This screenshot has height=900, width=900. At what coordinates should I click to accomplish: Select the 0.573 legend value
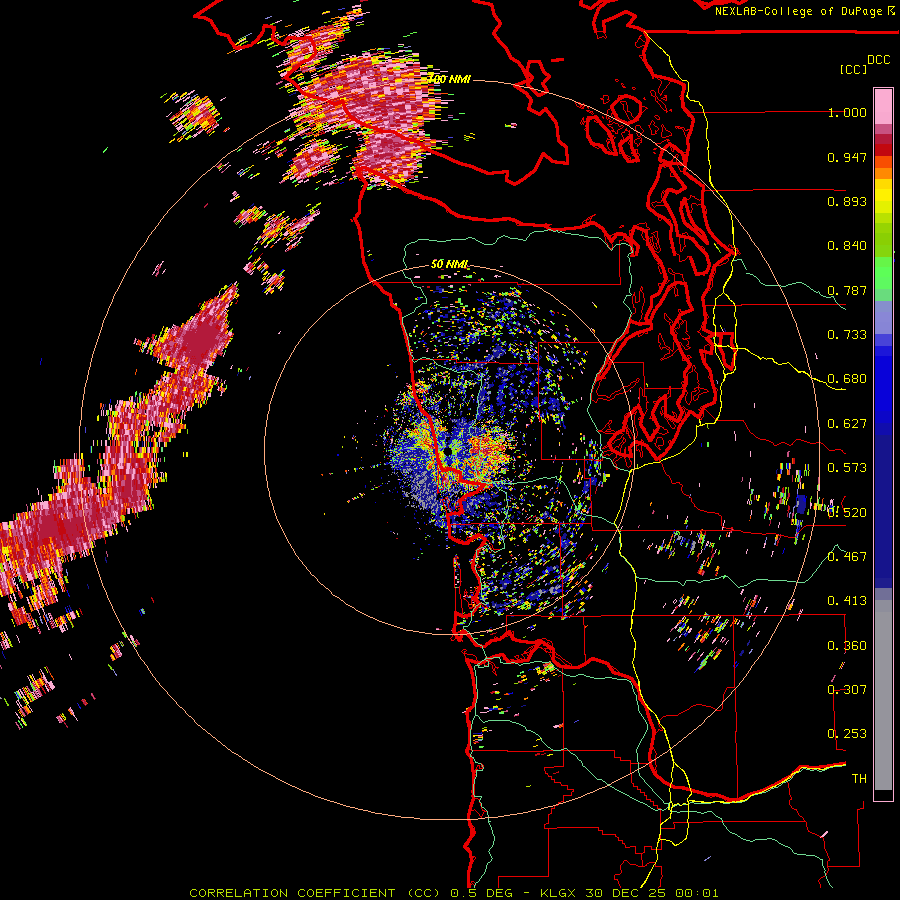[847, 468]
